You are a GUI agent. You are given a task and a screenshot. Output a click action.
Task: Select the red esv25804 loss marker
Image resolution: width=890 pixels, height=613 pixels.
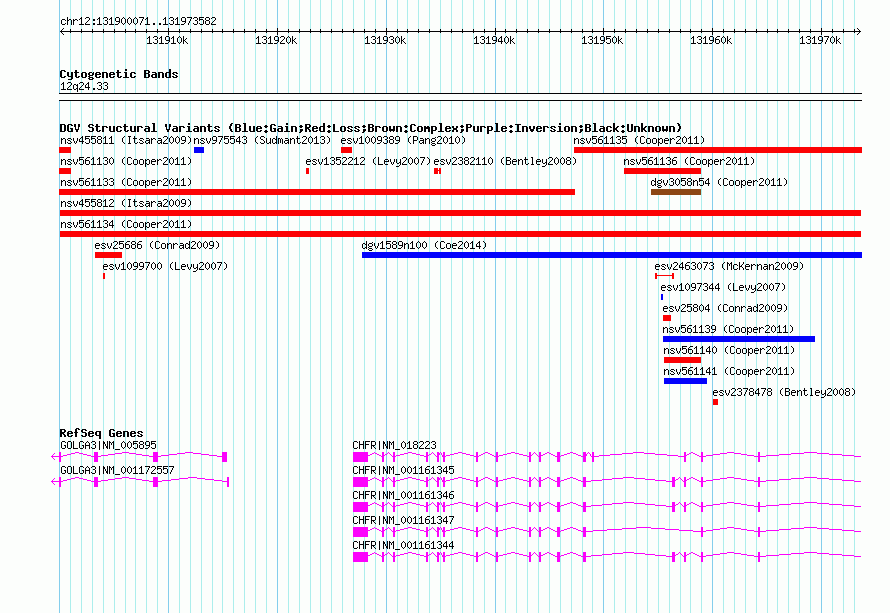667,318
